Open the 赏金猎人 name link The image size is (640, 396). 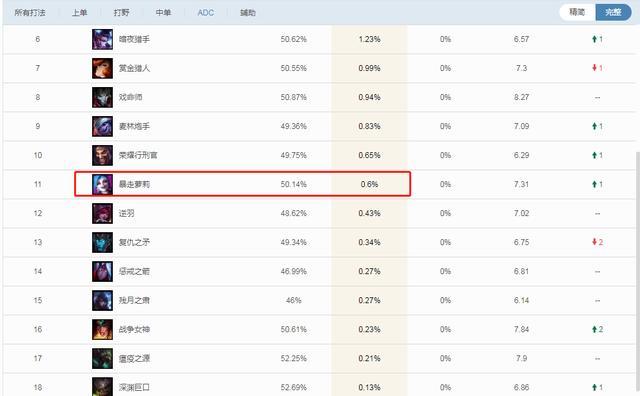[x=134, y=68]
